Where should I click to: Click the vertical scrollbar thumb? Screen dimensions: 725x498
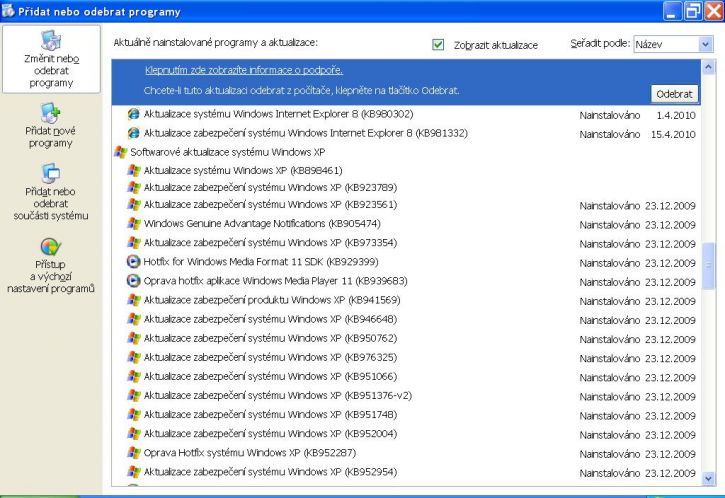[x=708, y=265]
